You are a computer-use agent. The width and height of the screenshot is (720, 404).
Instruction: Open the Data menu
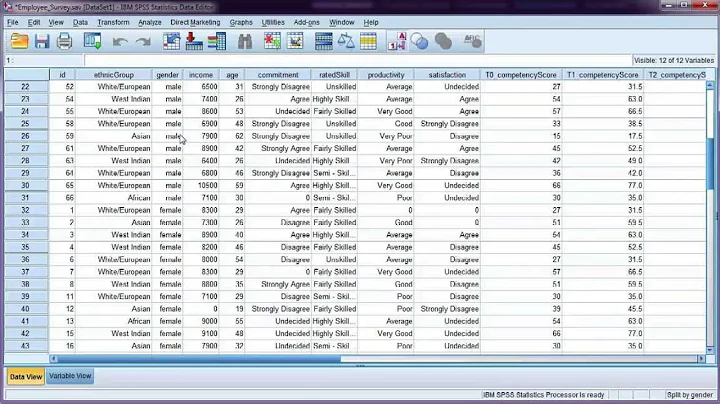80,22
